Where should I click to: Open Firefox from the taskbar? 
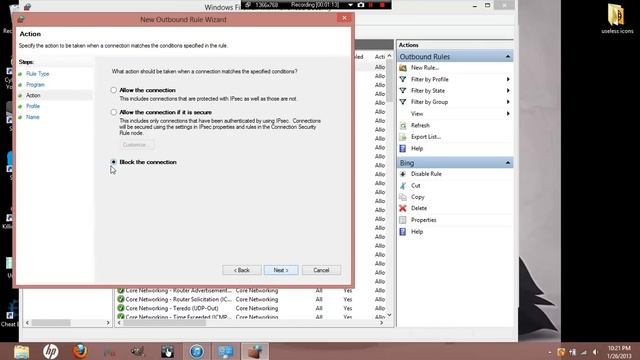coord(80,351)
